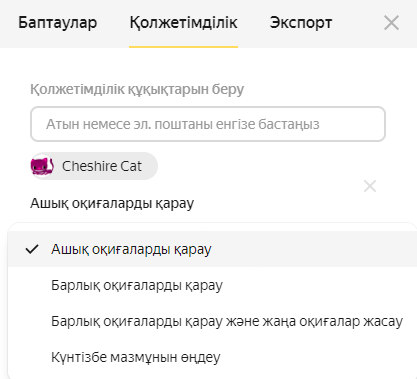Screen dimensions: 417x379
Task: Click the yellow underline below Қолжетімділік
Action: [184, 47]
